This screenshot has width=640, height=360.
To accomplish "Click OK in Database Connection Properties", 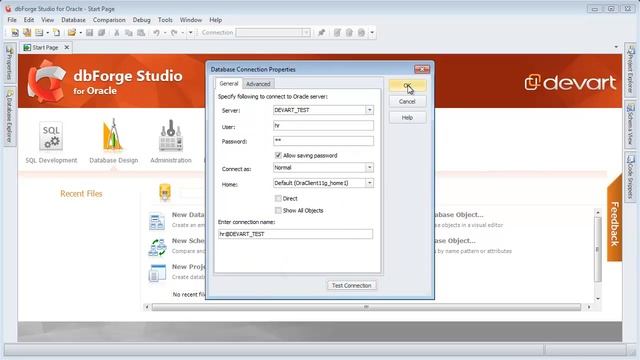I will (407, 85).
